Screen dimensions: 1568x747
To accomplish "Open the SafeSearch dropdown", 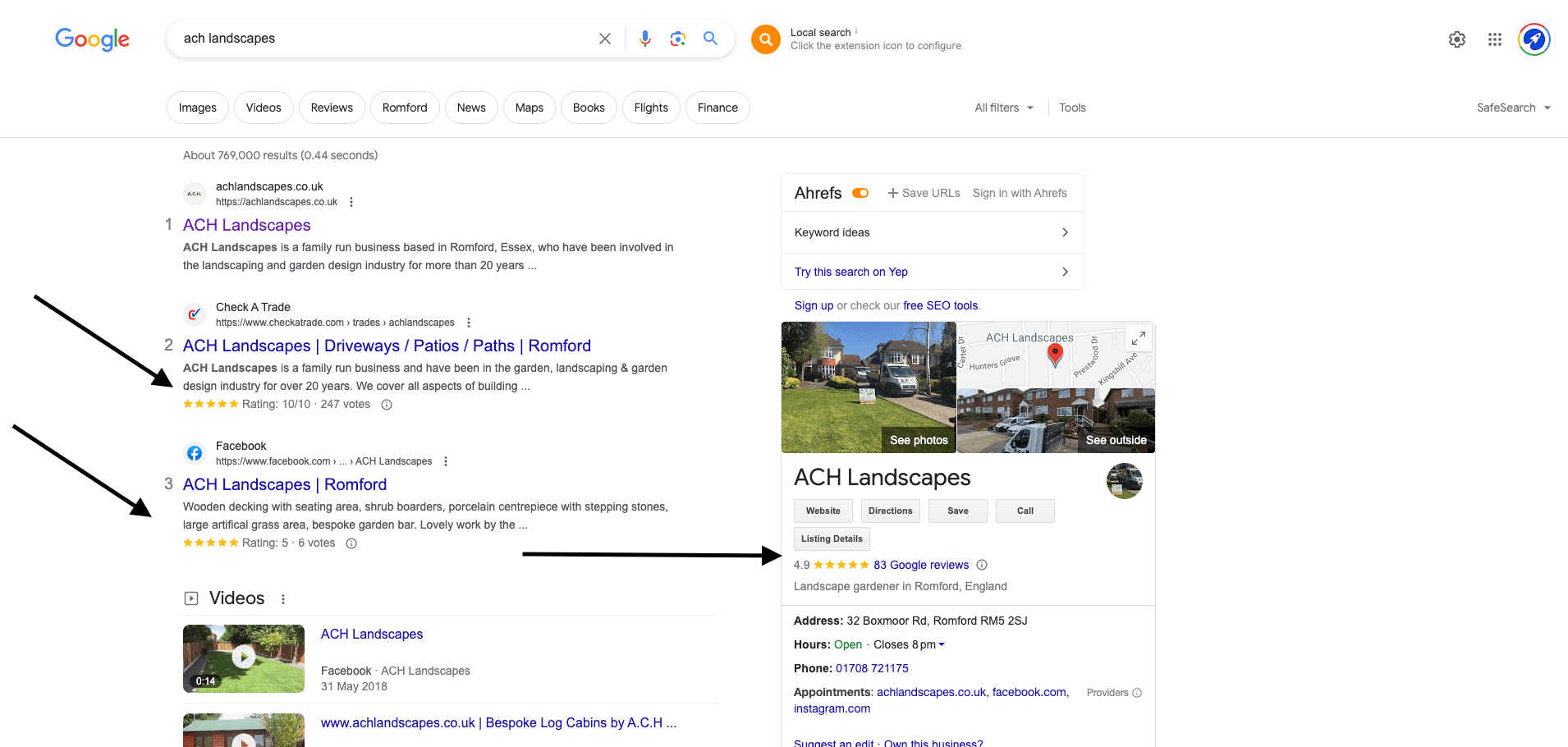I will [1514, 108].
